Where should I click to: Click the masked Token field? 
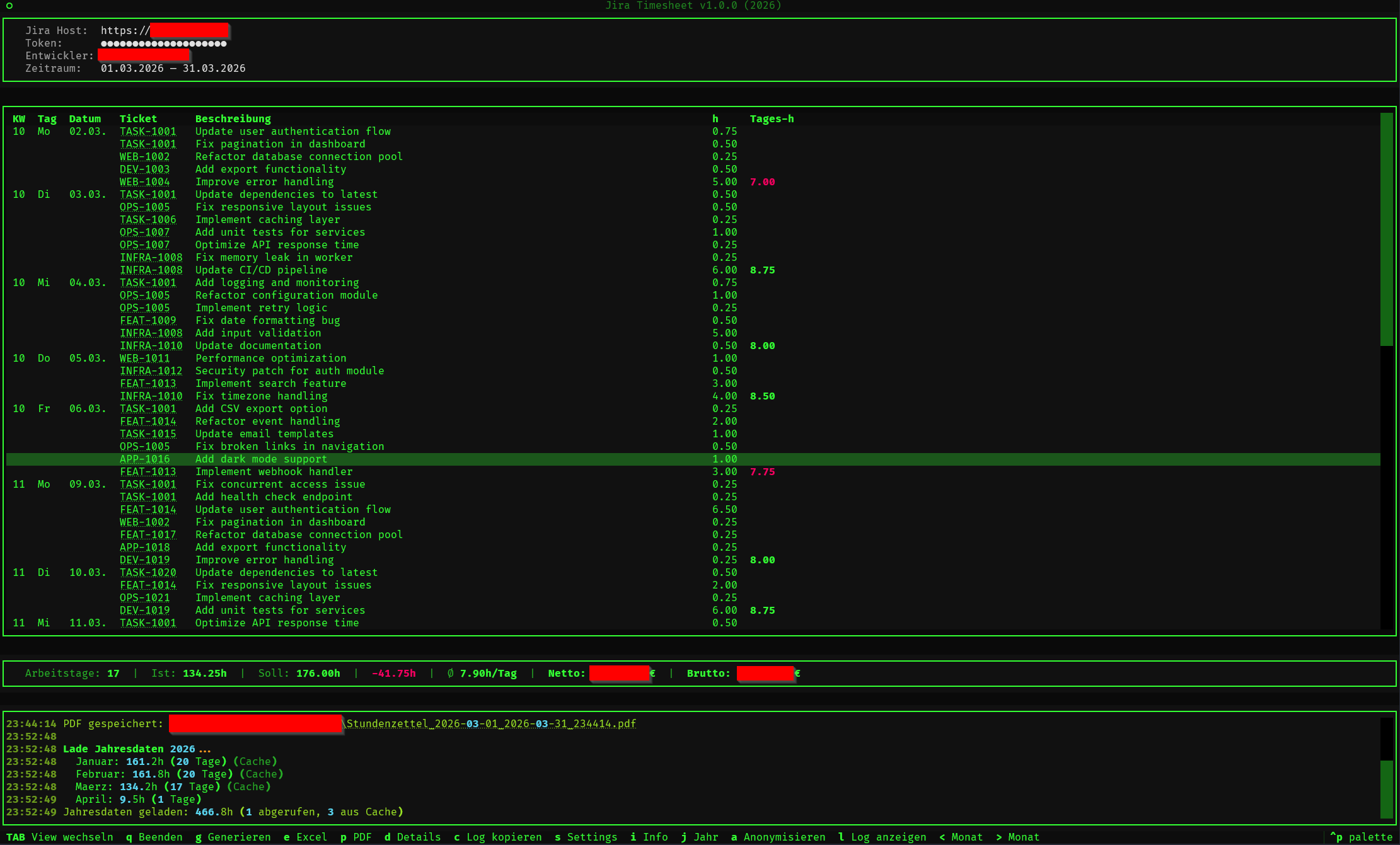(x=164, y=43)
